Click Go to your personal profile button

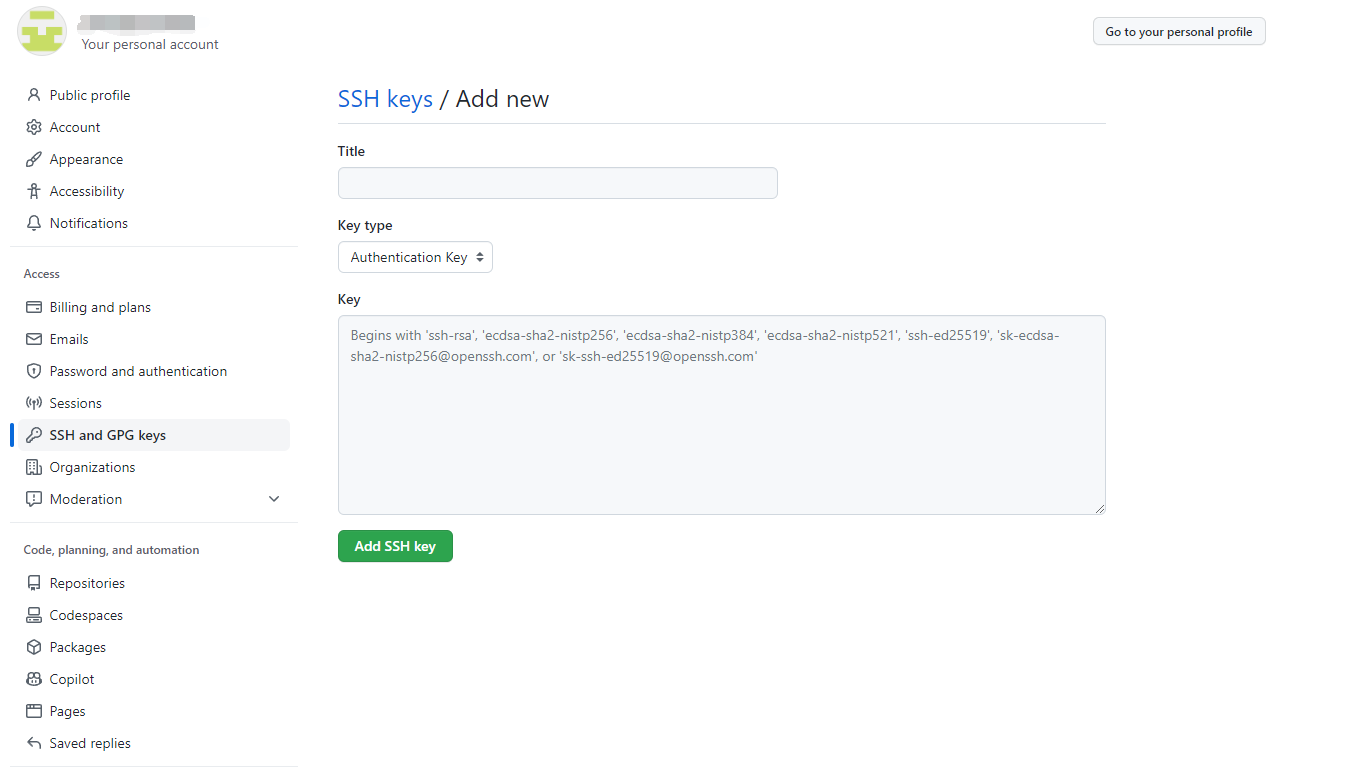1179,32
